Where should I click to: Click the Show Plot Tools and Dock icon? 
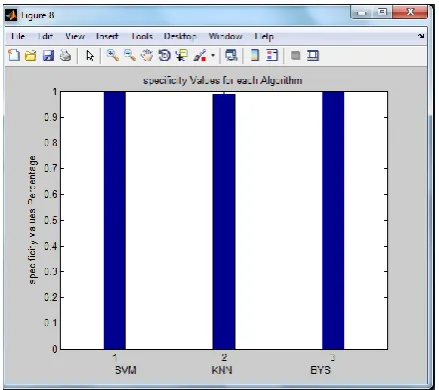(x=313, y=55)
